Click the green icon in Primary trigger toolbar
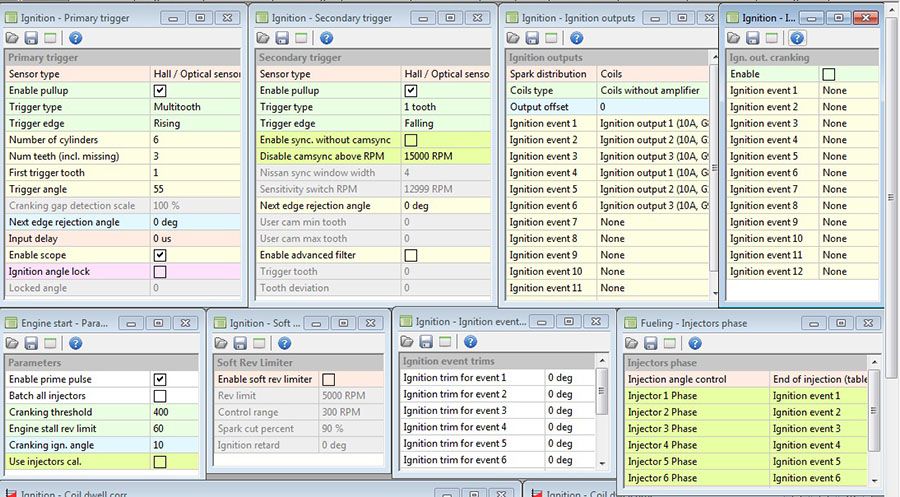 [50, 38]
